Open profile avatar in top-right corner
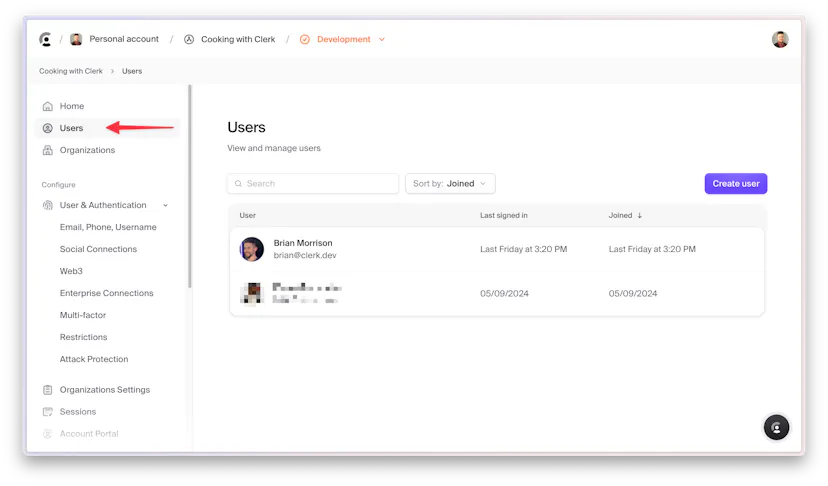The height and width of the screenshot is (486, 828). tap(780, 39)
